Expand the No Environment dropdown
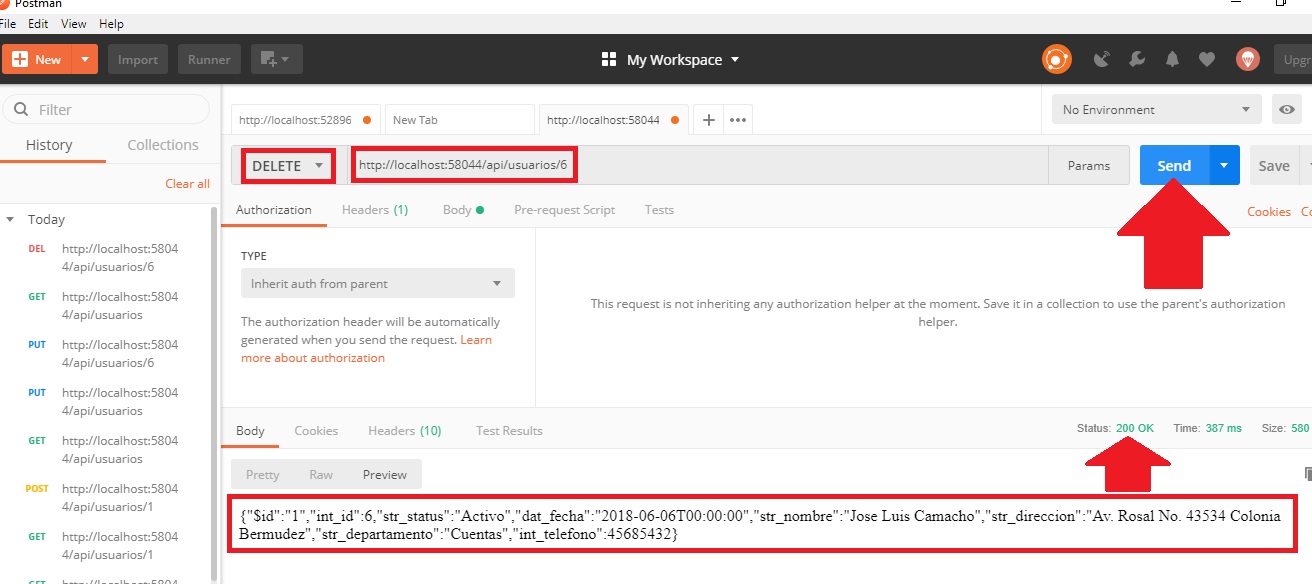 click(1155, 109)
